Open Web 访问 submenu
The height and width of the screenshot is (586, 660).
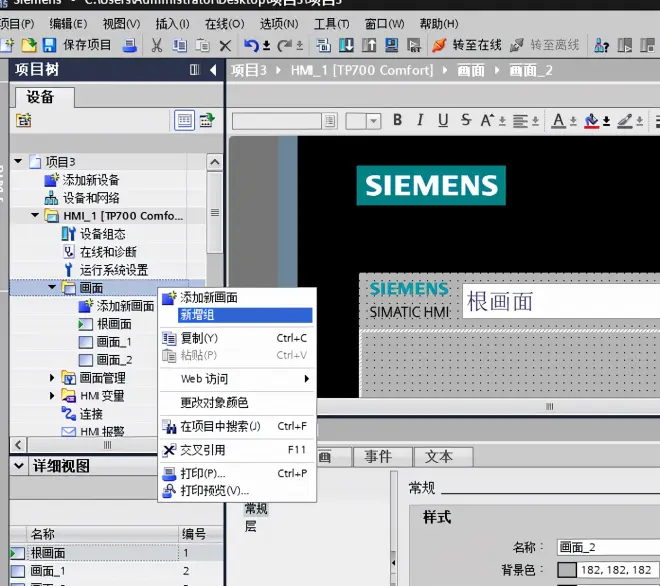click(237, 379)
